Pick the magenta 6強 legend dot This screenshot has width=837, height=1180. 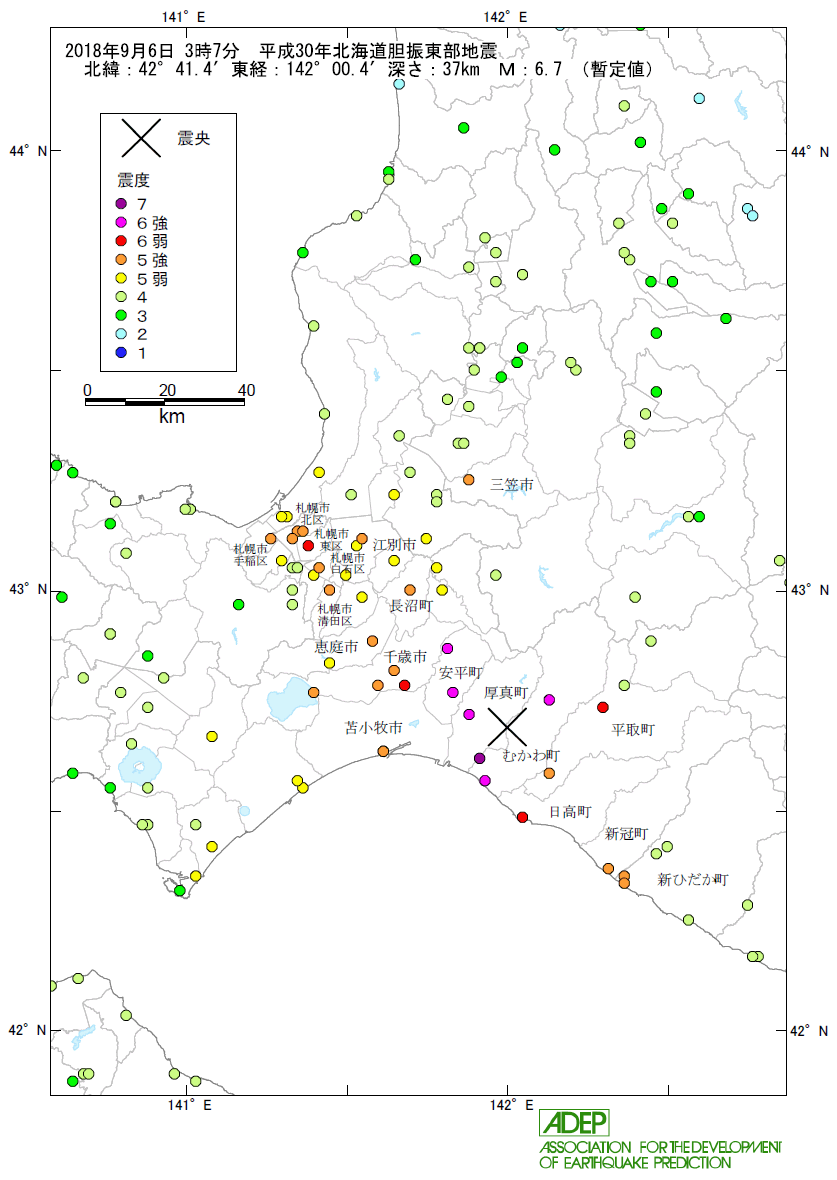[x=121, y=223]
